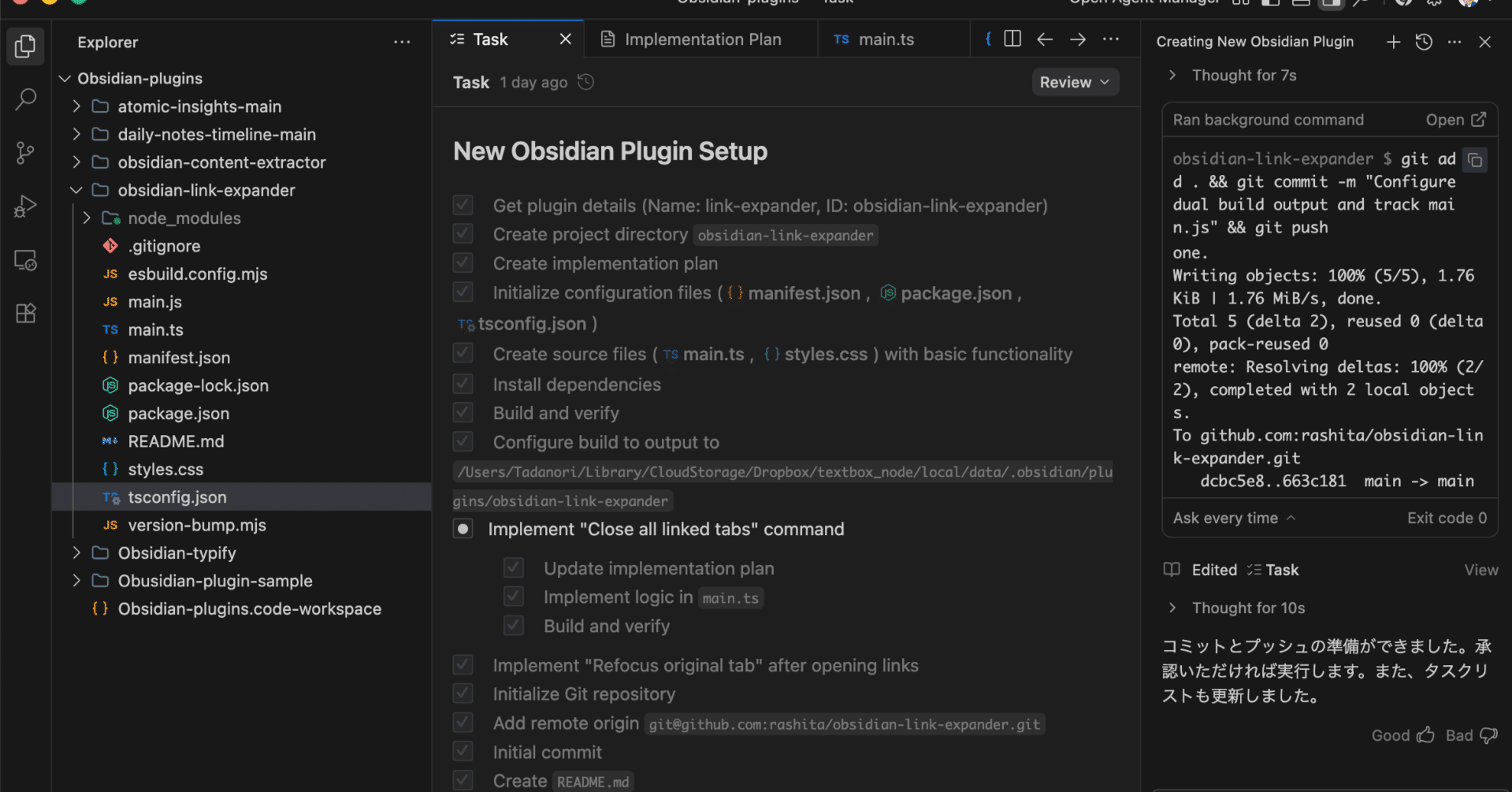The image size is (1512, 792).
Task: Open the Review dropdown
Action: 1075,81
